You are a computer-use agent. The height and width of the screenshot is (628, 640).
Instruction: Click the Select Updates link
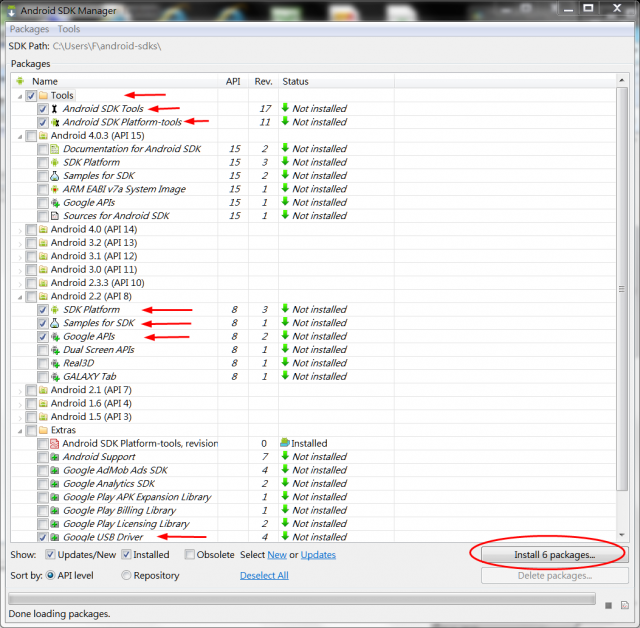tap(318, 555)
